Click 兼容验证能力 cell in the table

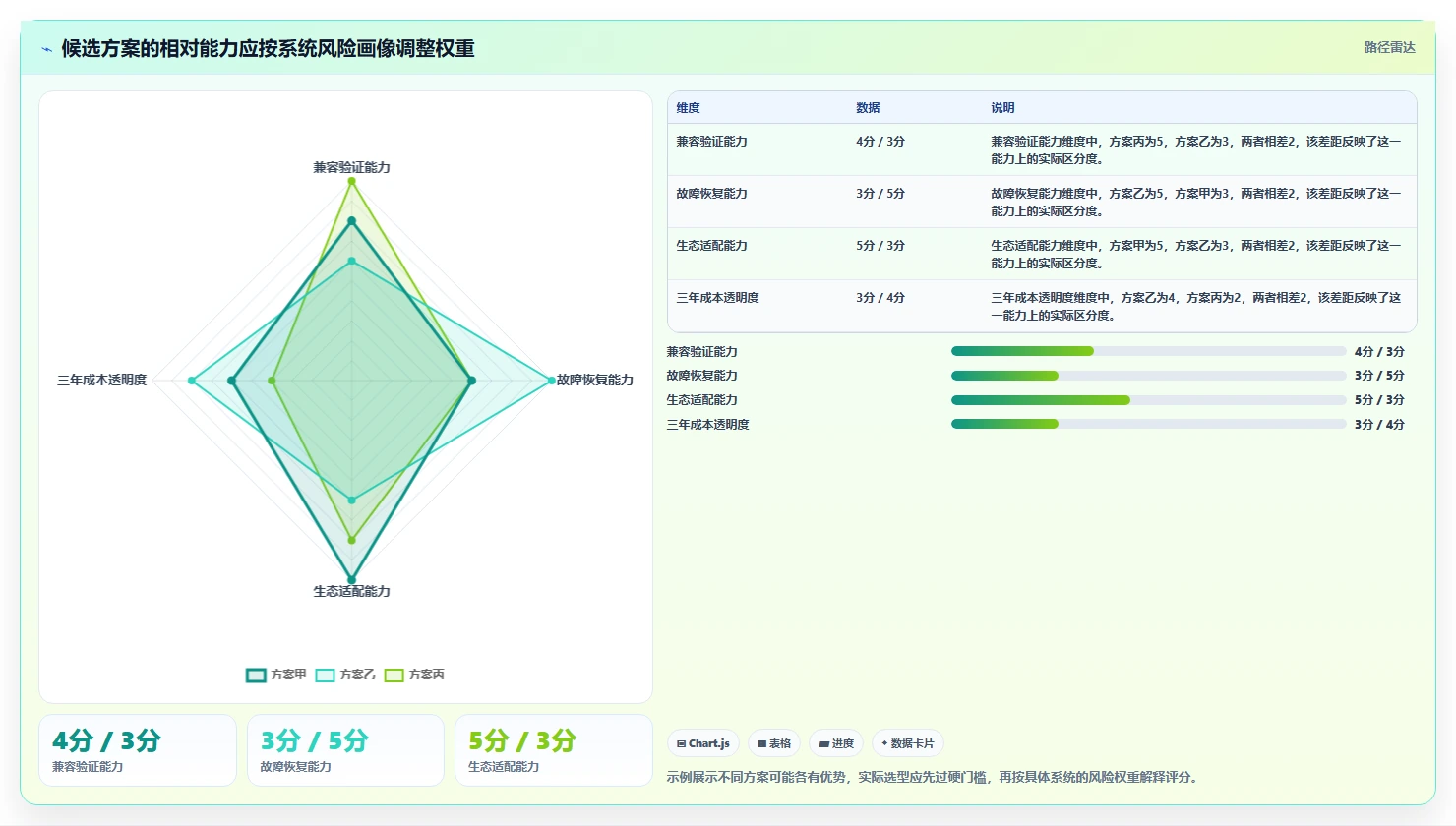(x=711, y=142)
